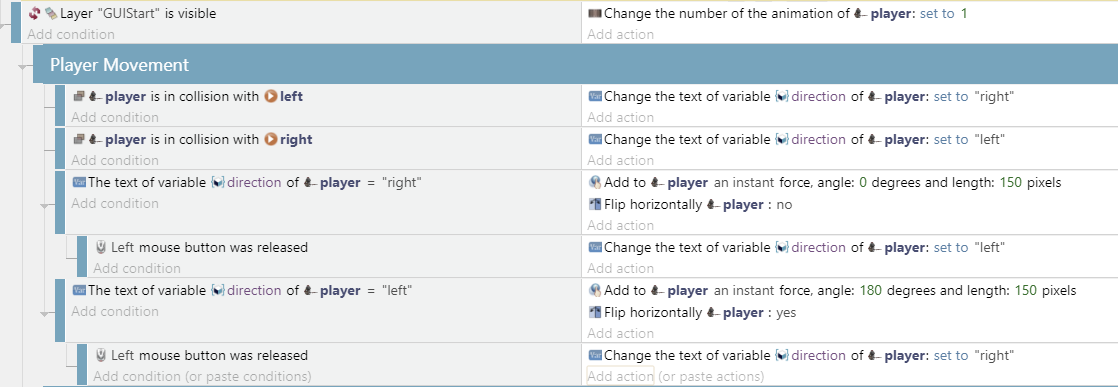Screen dimensions: 1118x387
Task: Select the "Flip horizontally player: yes" action
Action: 693,312
